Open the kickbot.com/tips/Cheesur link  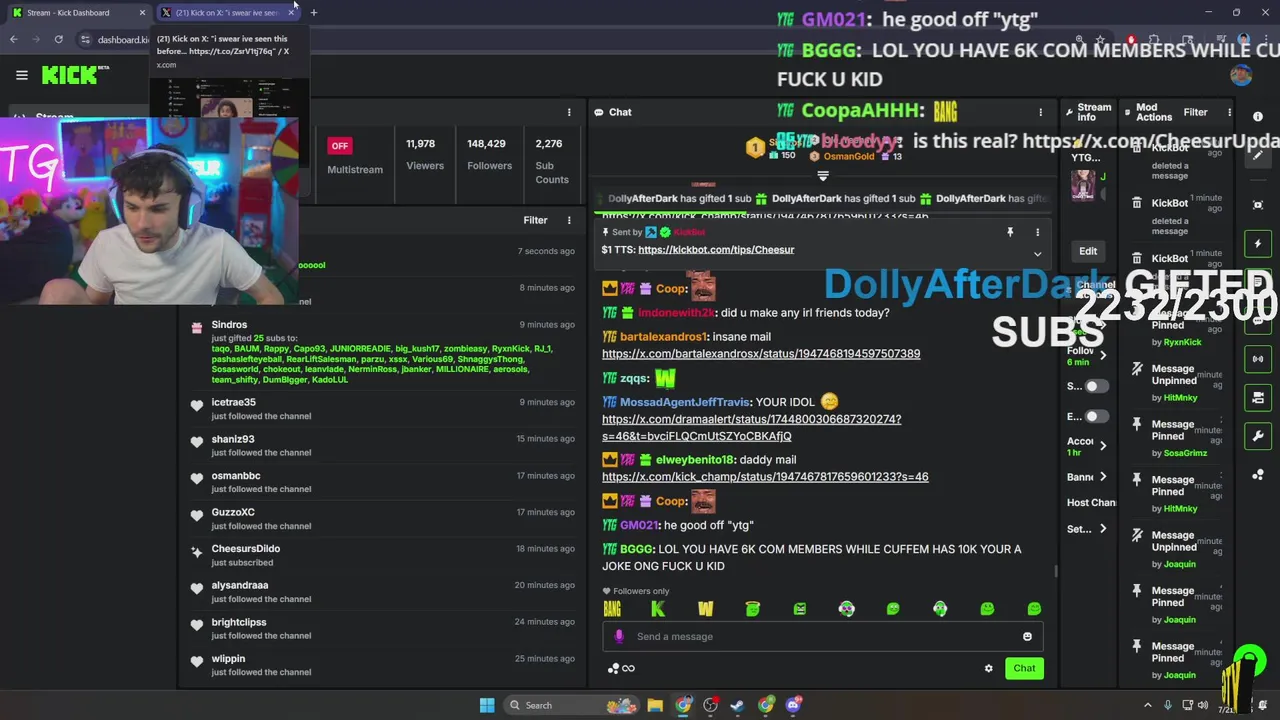pyautogui.click(x=716, y=250)
